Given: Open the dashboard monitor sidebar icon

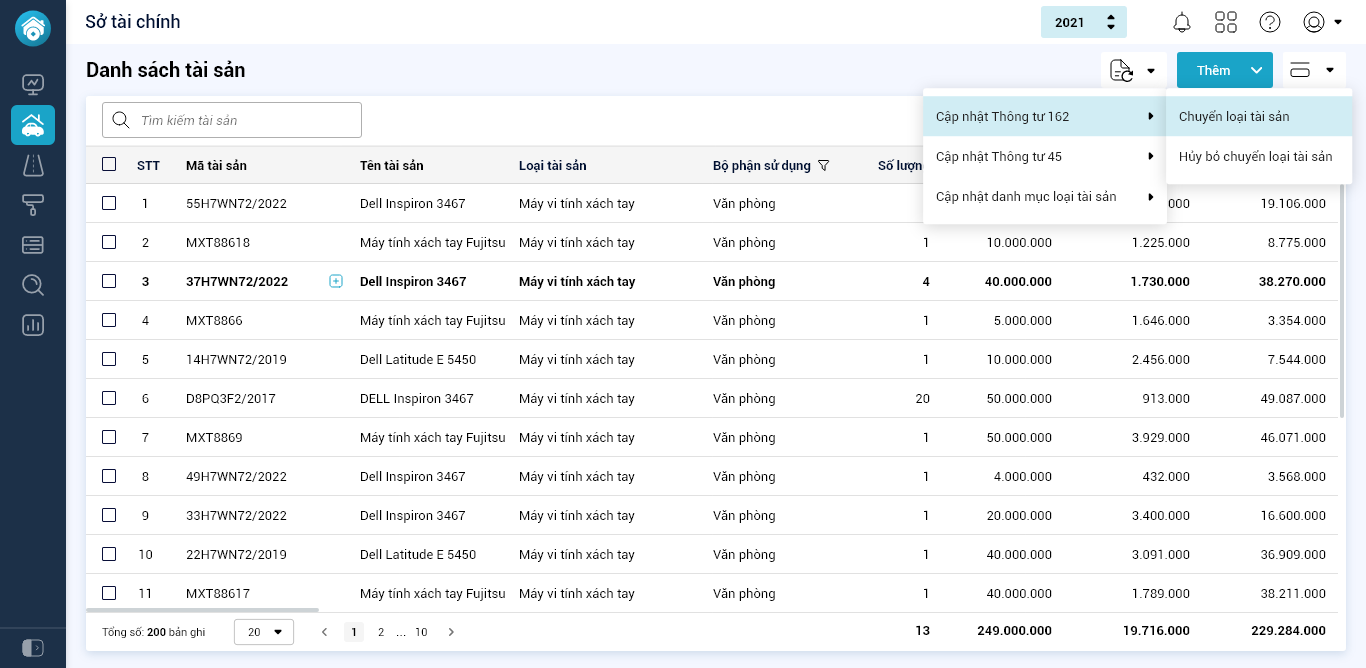Looking at the screenshot, I should pos(33,84).
